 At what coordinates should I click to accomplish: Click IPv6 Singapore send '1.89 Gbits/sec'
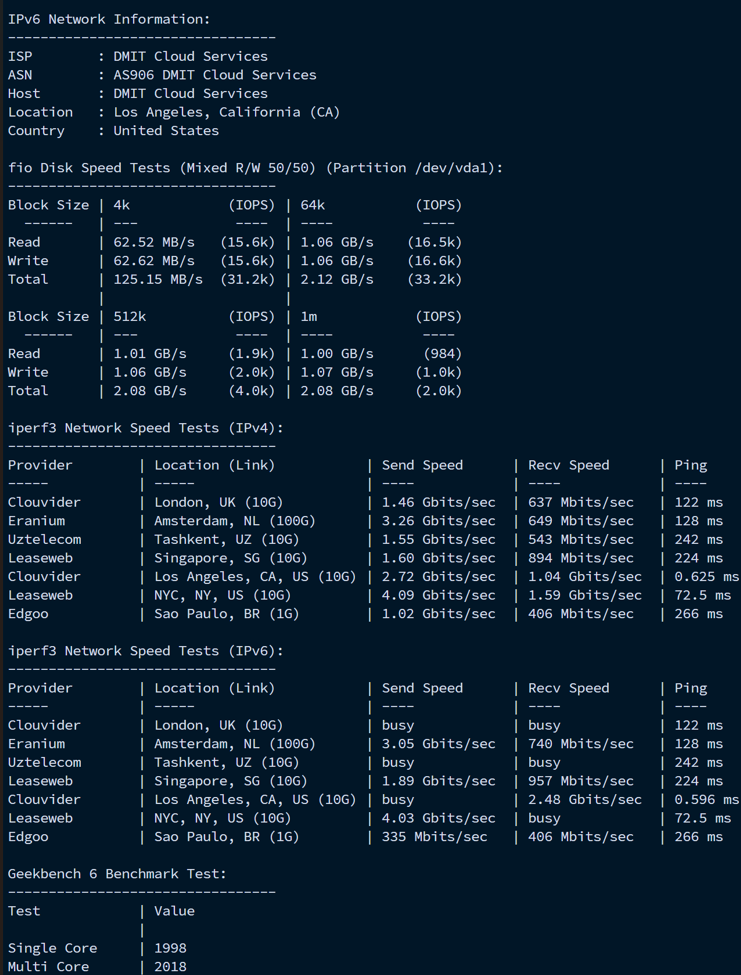coord(439,781)
